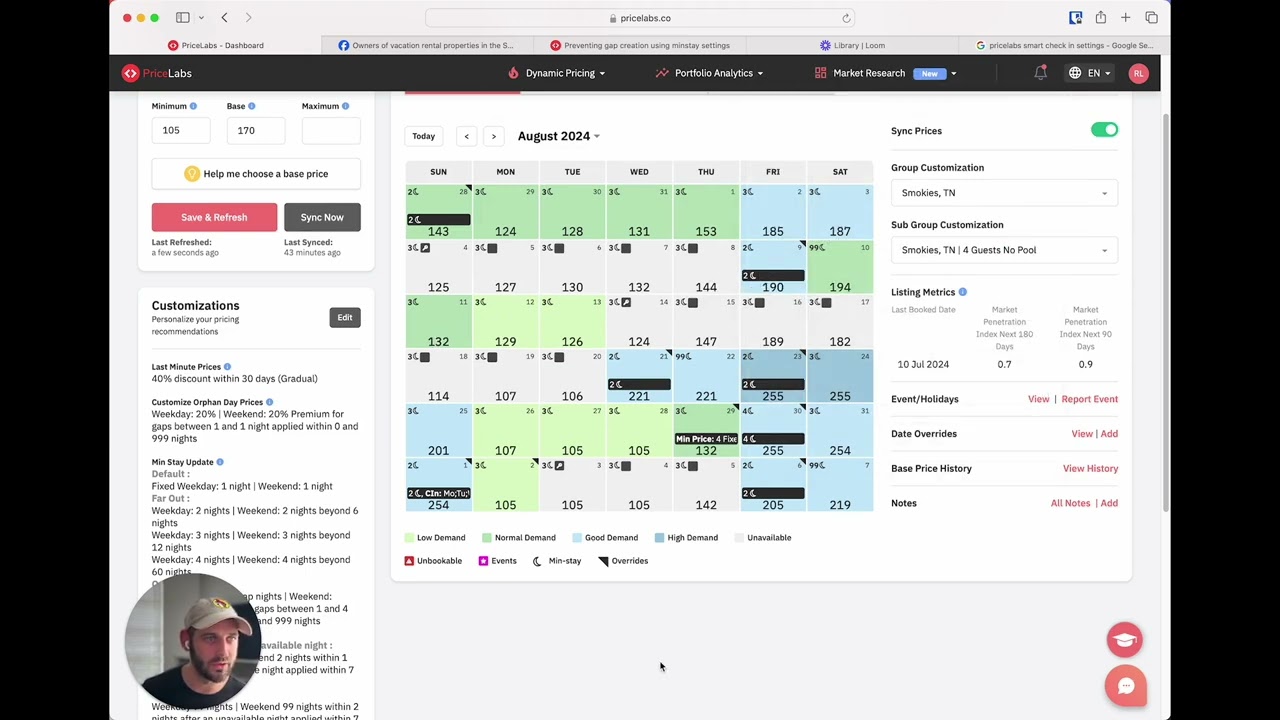Open the Sub Group Customization dropdown

[1004, 250]
